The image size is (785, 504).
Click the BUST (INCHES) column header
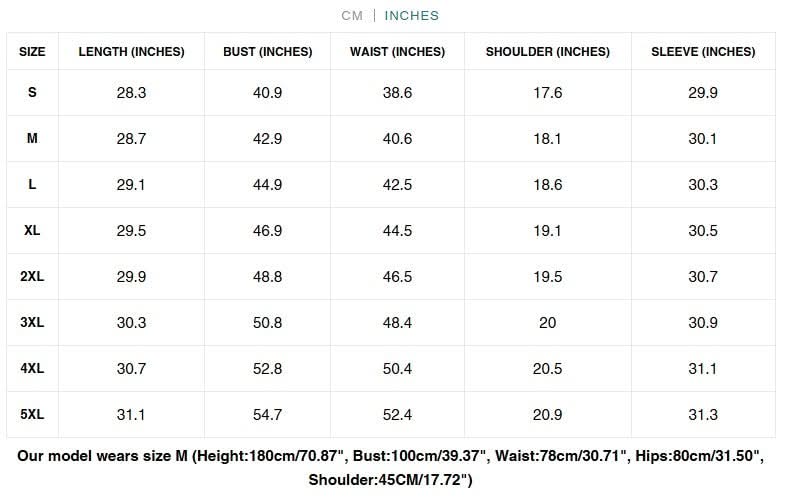267,52
